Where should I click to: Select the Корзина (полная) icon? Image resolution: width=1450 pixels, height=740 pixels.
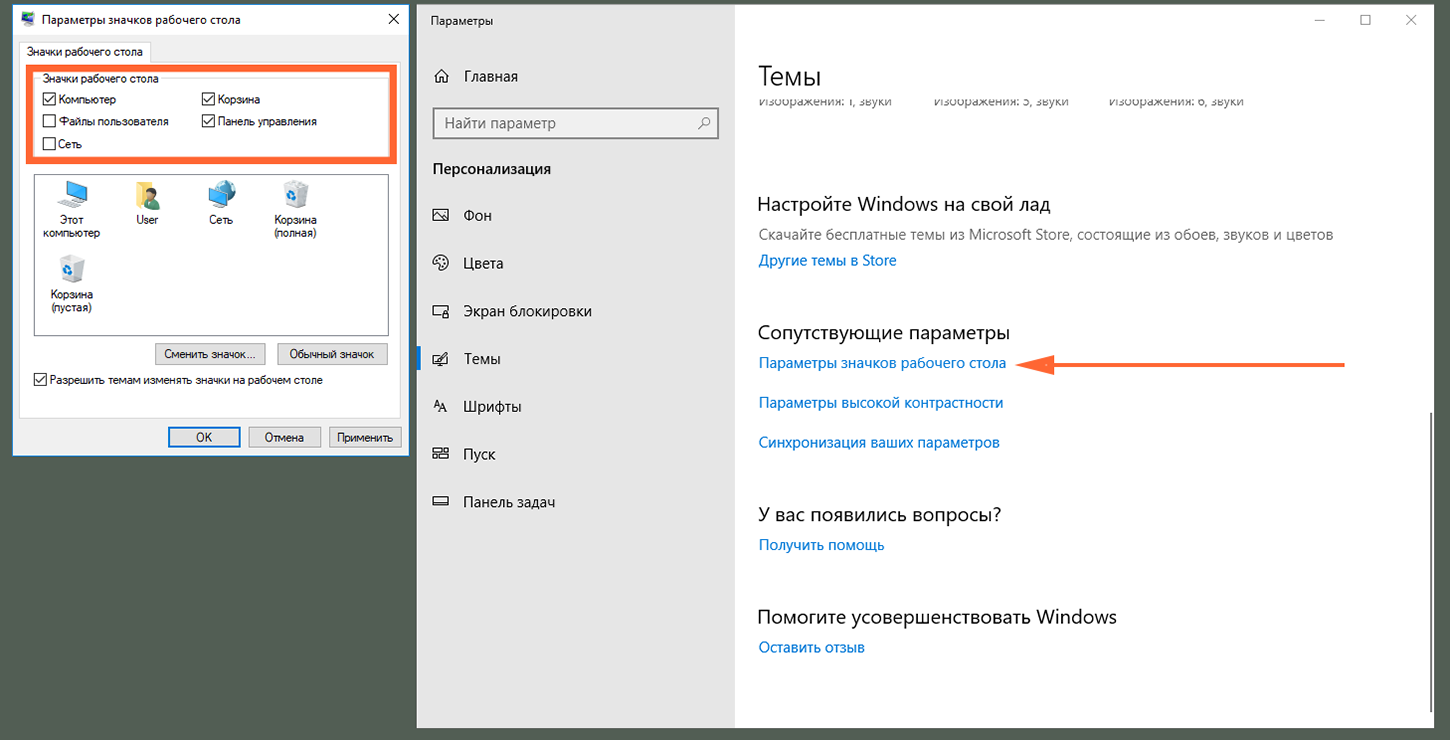click(296, 210)
